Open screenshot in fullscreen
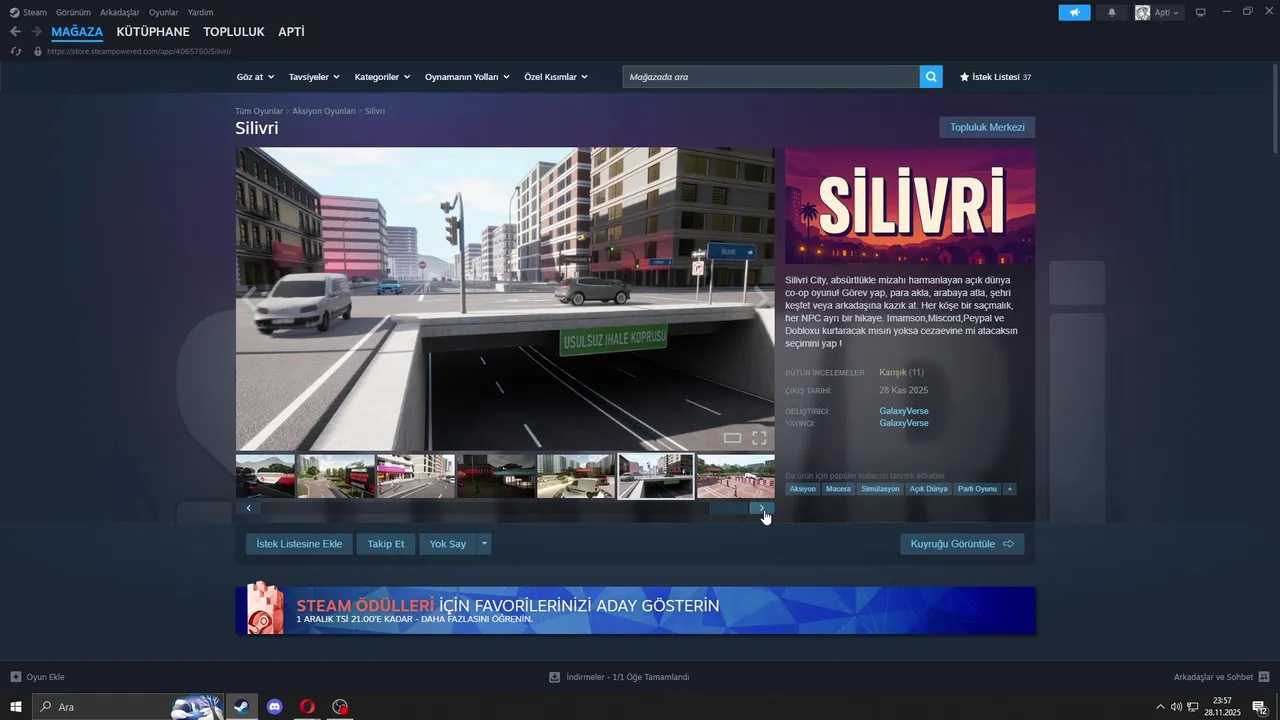 759,438
